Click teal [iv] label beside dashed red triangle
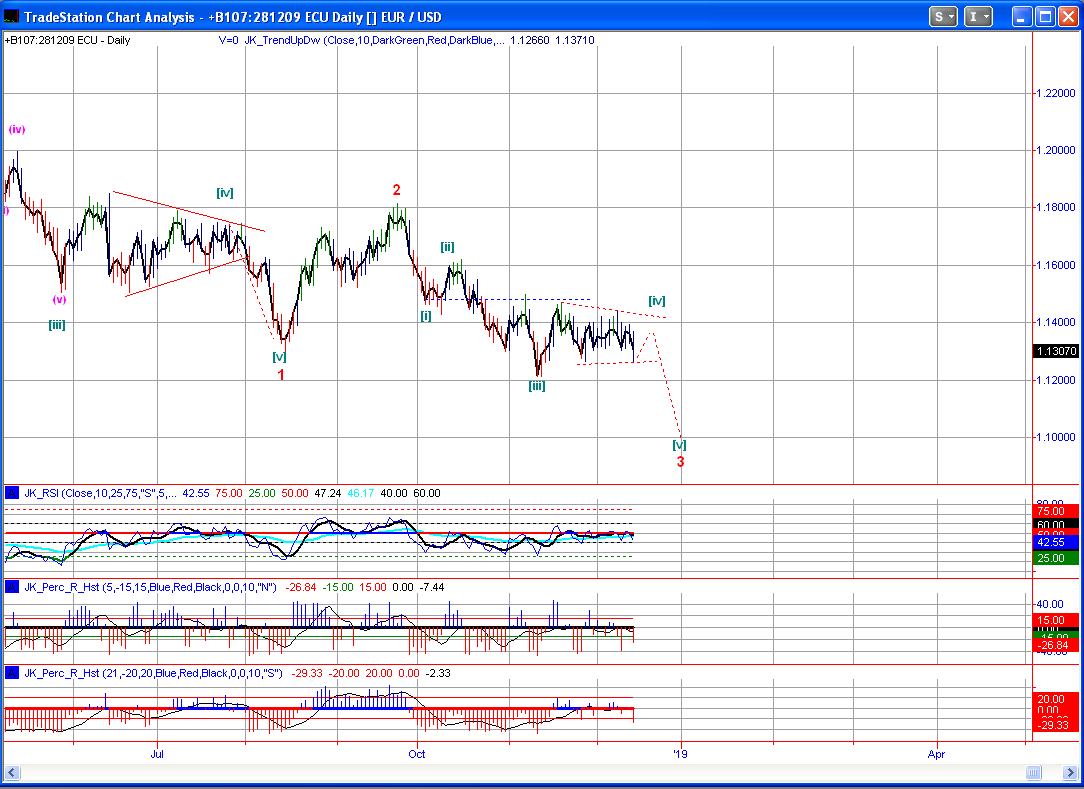This screenshot has width=1084, height=789. point(657,301)
